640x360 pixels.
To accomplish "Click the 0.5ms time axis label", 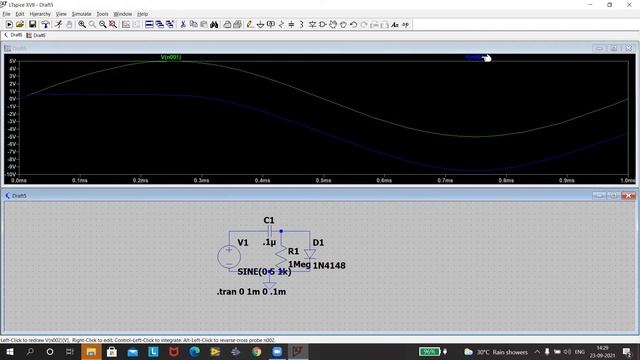I will point(323,180).
